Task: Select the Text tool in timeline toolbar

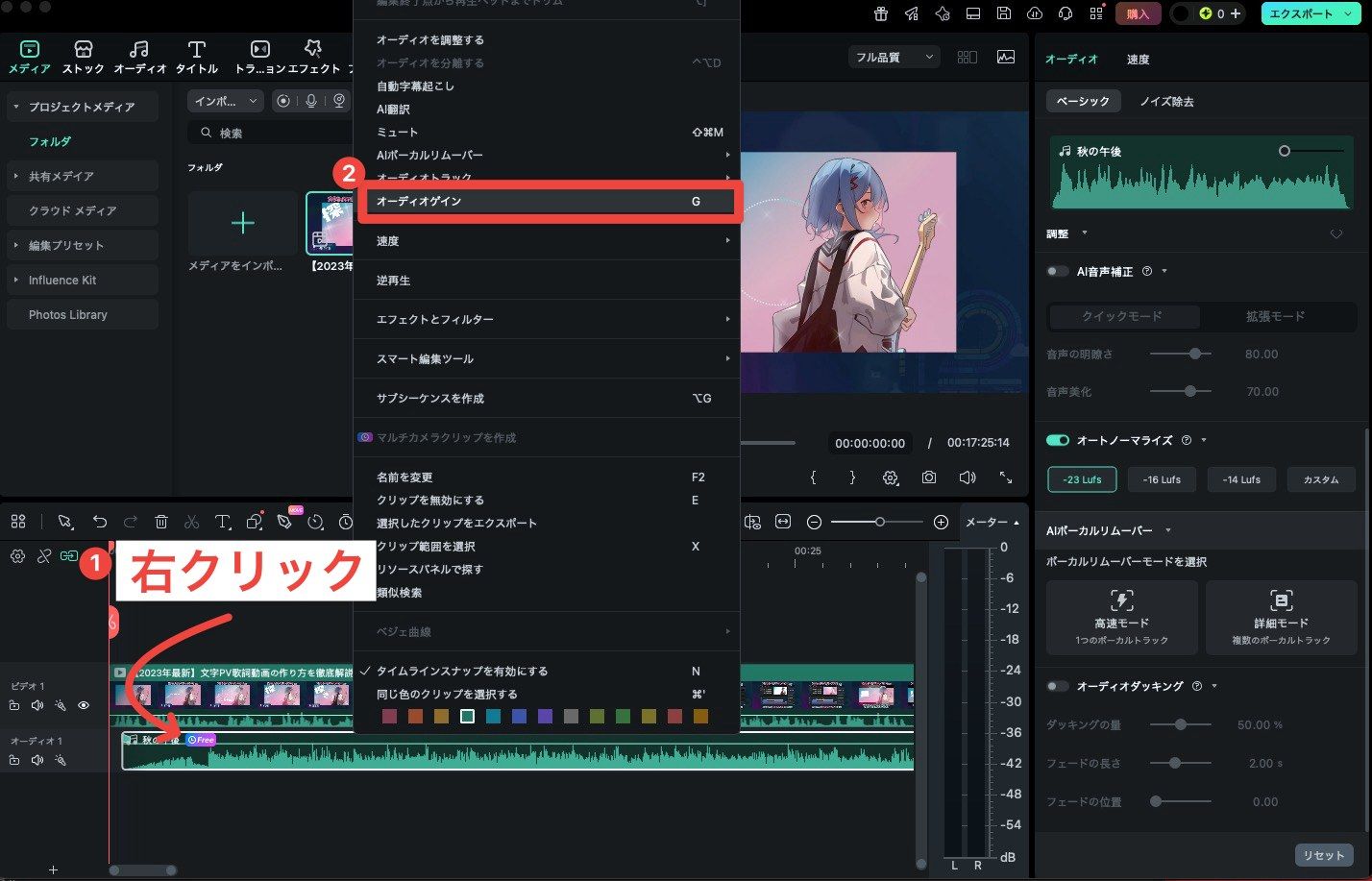Action: click(x=223, y=522)
